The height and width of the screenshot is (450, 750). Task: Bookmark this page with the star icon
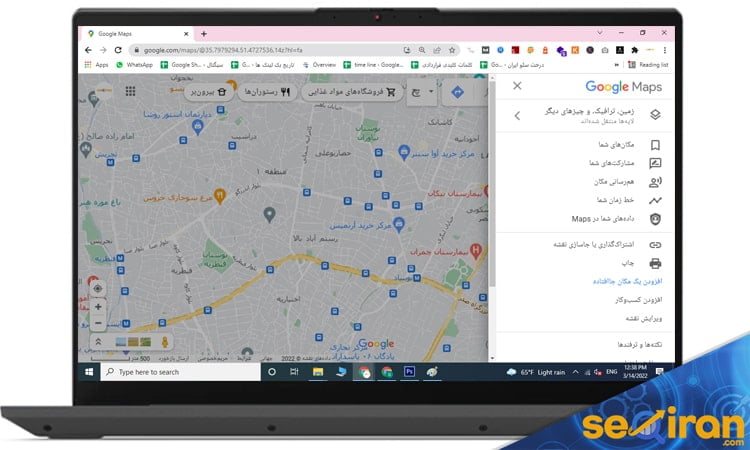click(452, 50)
